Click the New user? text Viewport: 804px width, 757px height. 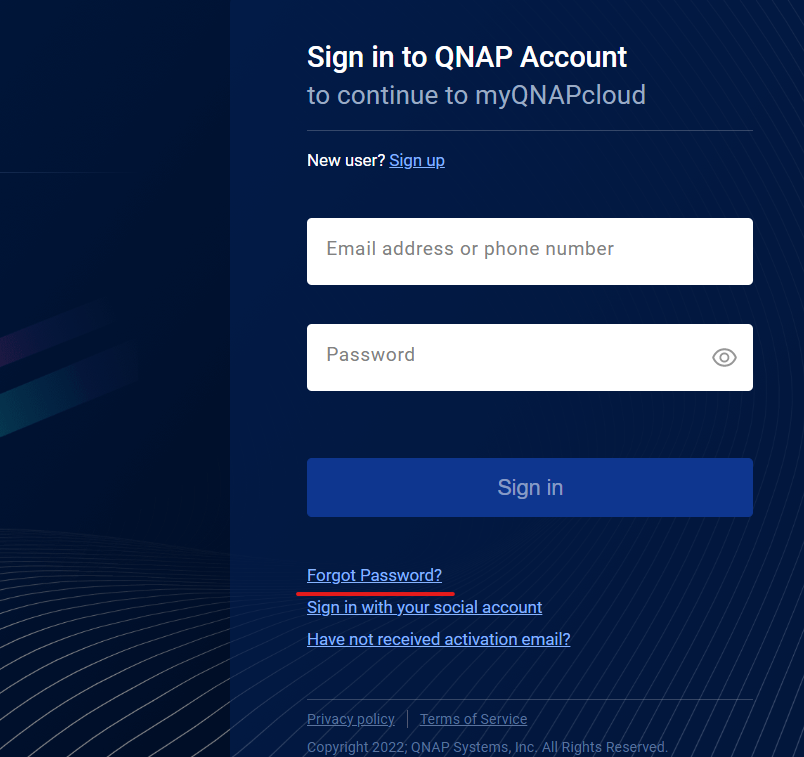click(346, 160)
